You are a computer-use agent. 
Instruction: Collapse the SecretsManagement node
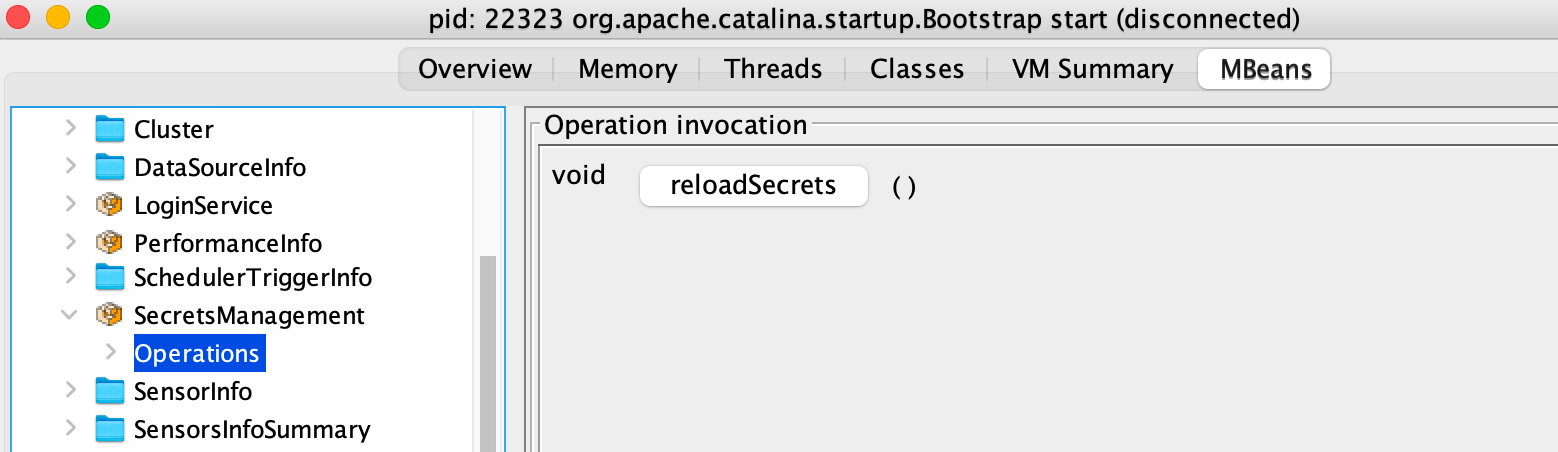70,315
